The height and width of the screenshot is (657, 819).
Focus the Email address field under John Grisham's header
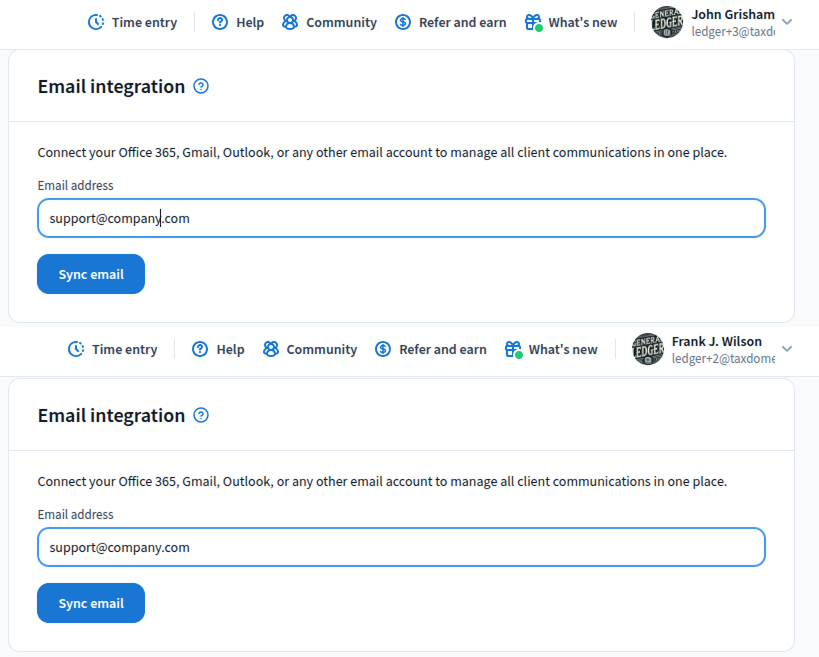(x=400, y=218)
